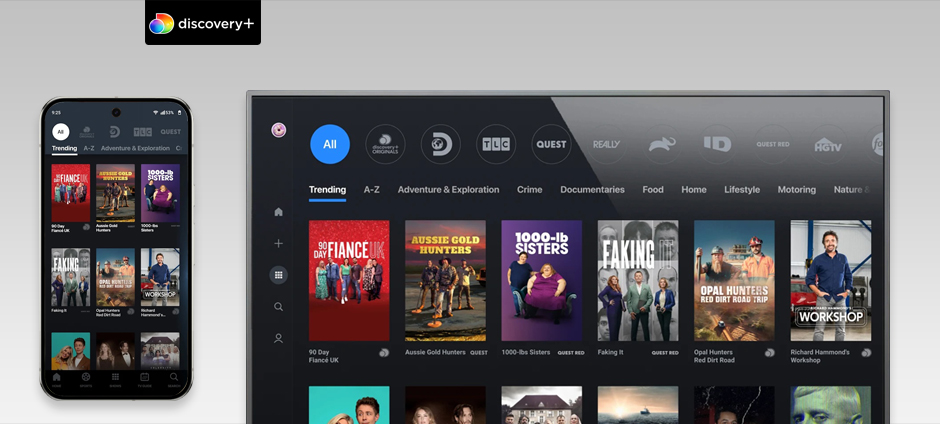Switch to the A-Z tab on TV
The height and width of the screenshot is (424, 940).
tap(372, 190)
